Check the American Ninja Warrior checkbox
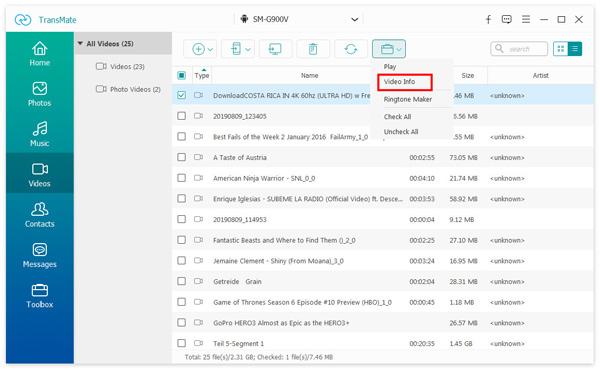 tap(181, 178)
